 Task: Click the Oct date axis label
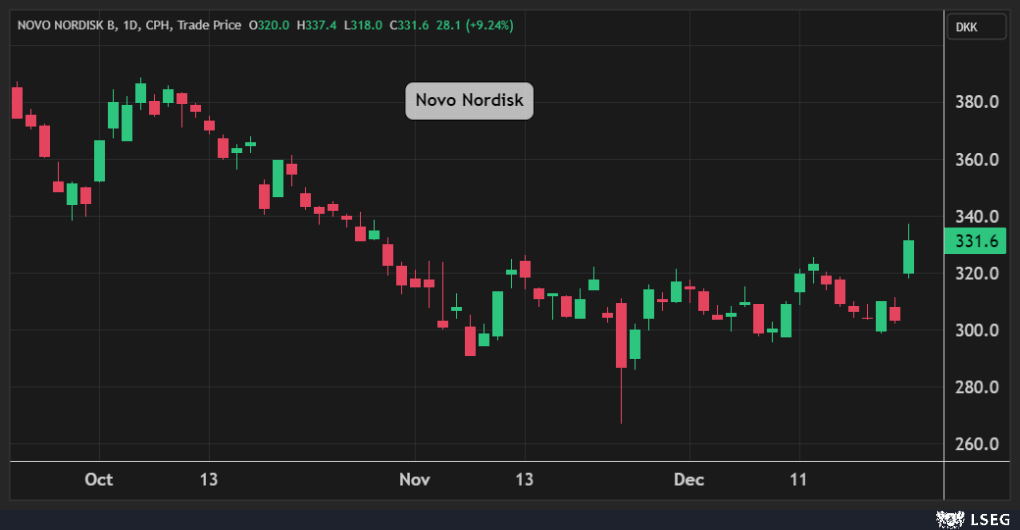coord(98,480)
